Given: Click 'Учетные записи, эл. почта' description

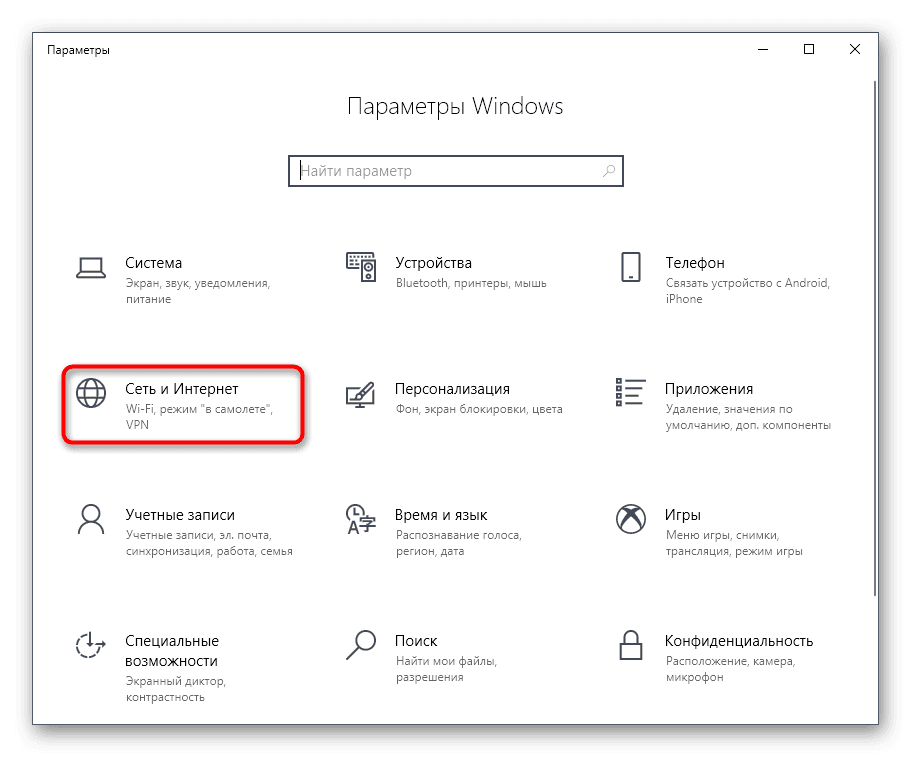Looking at the screenshot, I should click(209, 543).
